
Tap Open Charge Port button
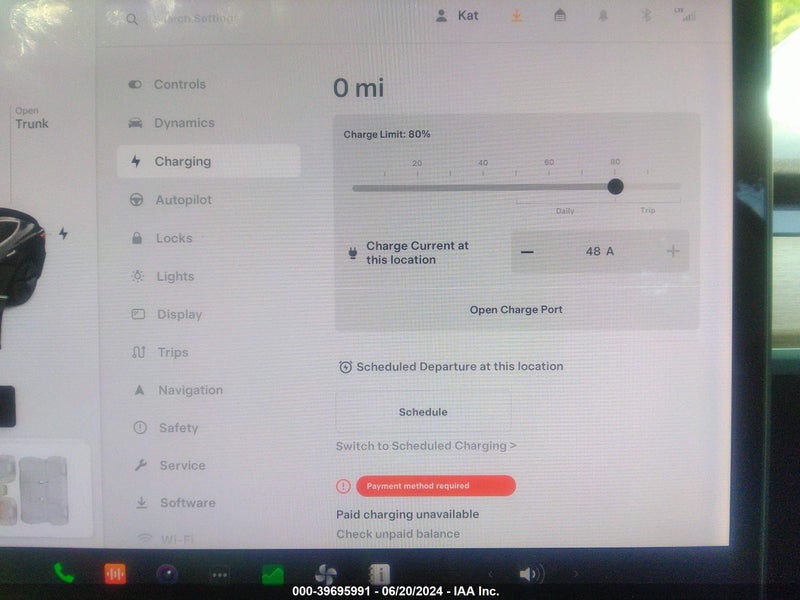(x=516, y=310)
